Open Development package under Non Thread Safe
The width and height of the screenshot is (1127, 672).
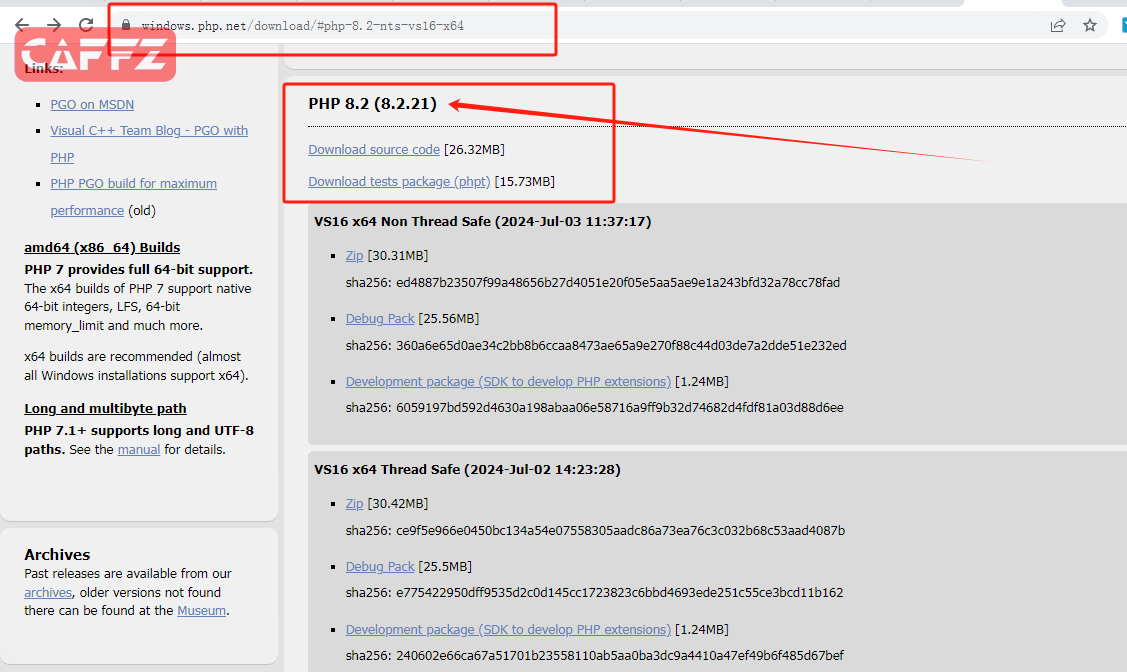[x=508, y=382]
